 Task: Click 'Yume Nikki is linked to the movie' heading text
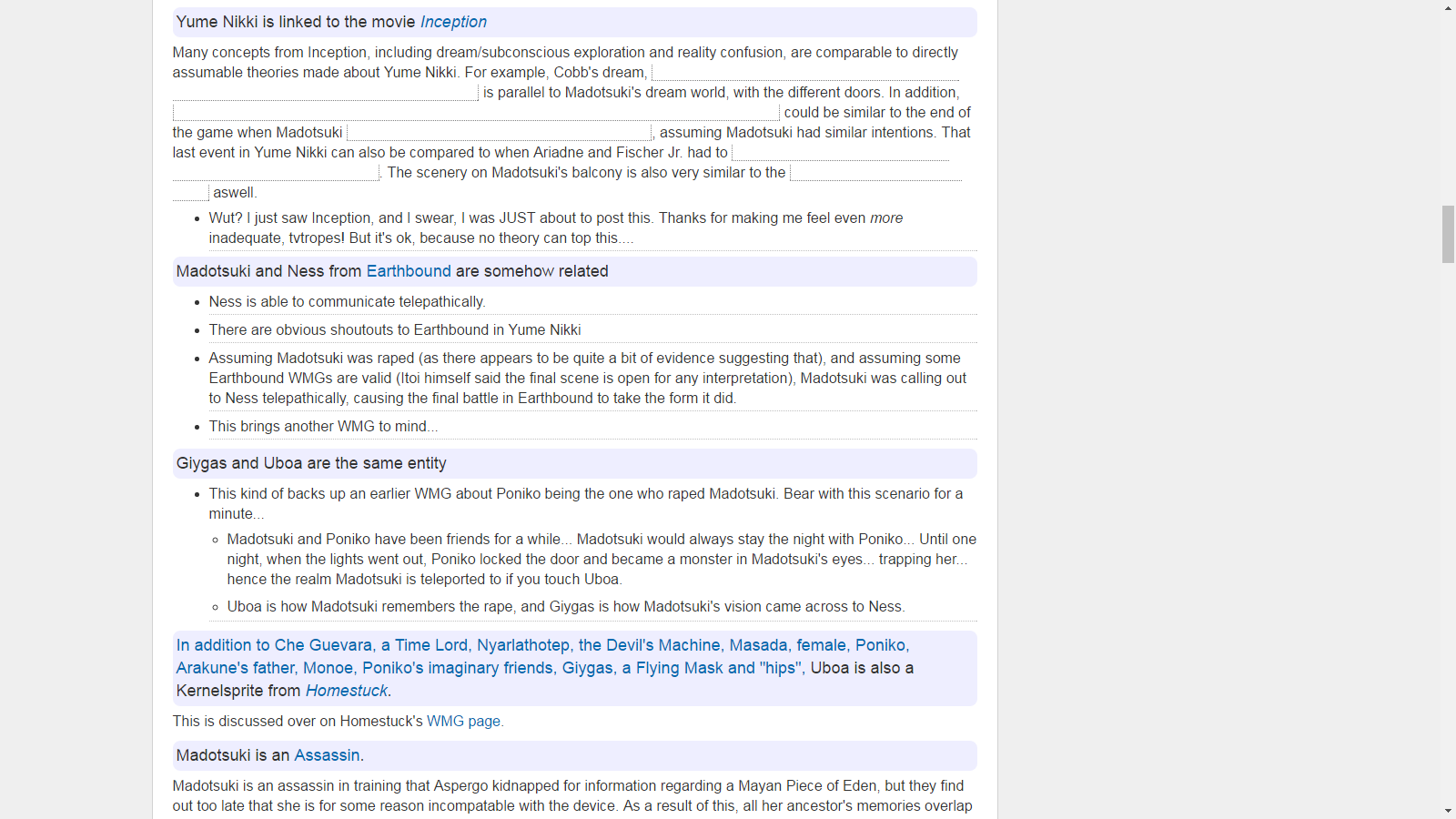click(296, 22)
